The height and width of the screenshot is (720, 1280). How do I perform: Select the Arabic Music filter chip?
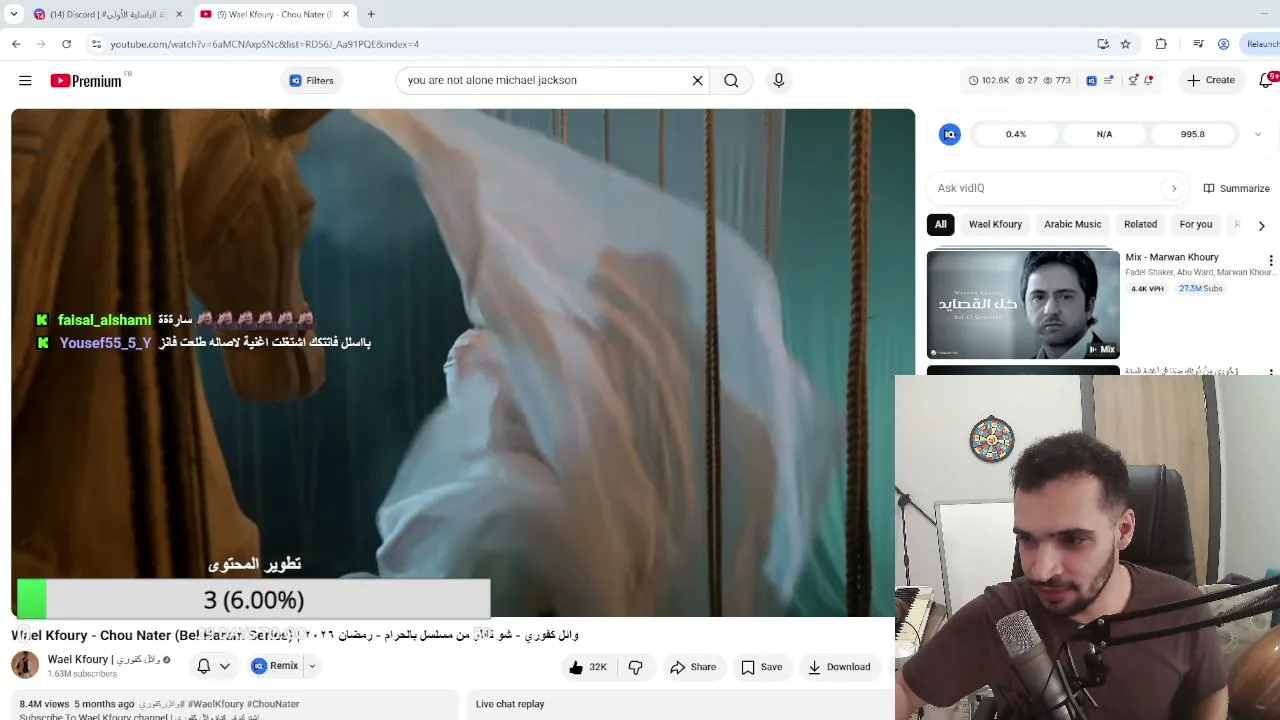coord(1072,224)
